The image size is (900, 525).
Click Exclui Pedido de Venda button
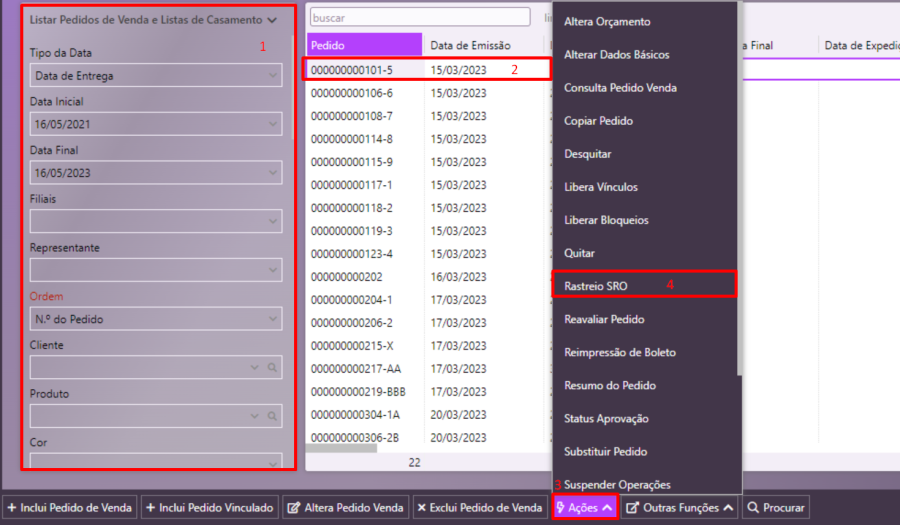pyautogui.click(x=480, y=508)
